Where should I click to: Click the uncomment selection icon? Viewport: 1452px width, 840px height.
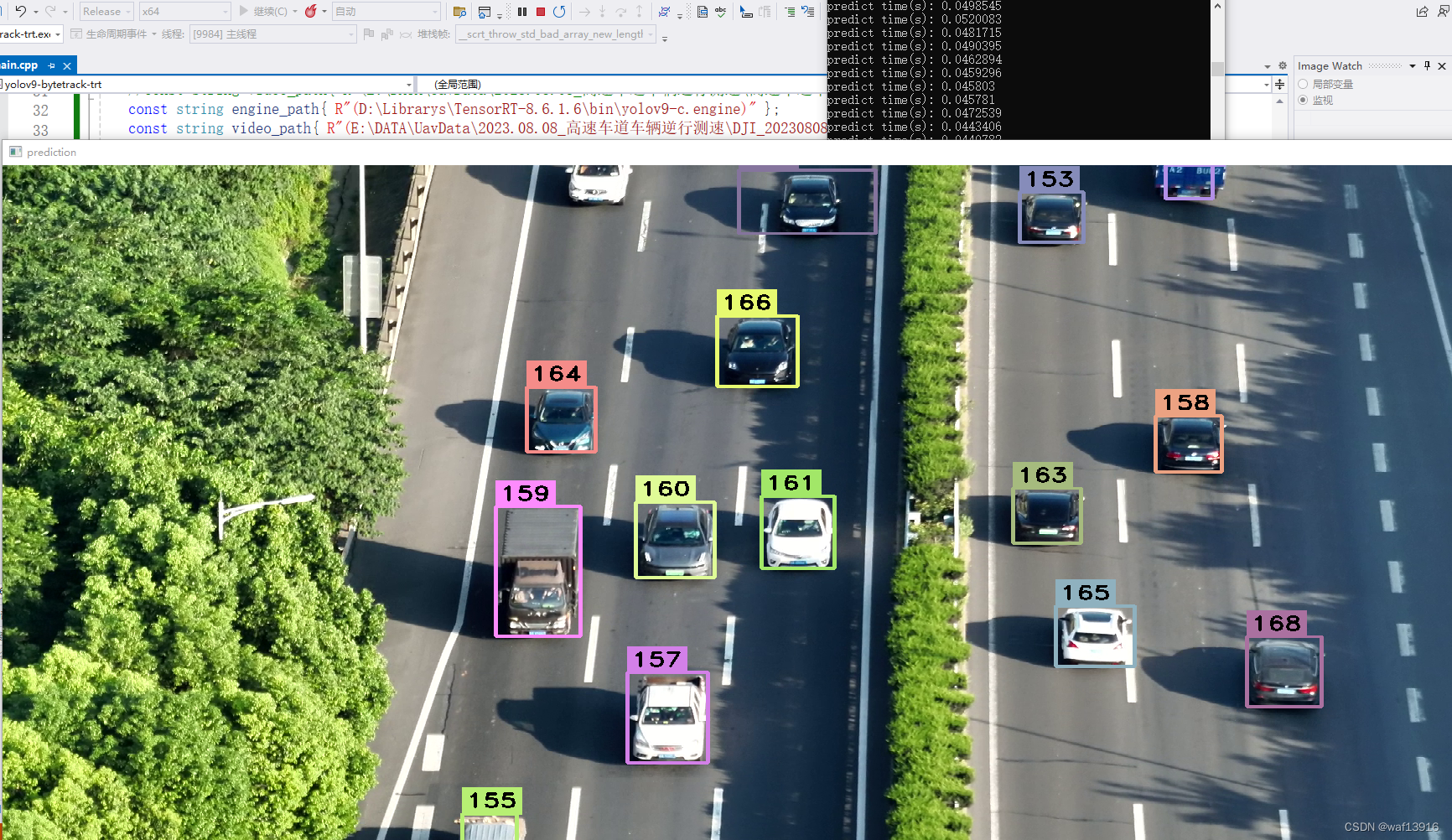pos(808,11)
